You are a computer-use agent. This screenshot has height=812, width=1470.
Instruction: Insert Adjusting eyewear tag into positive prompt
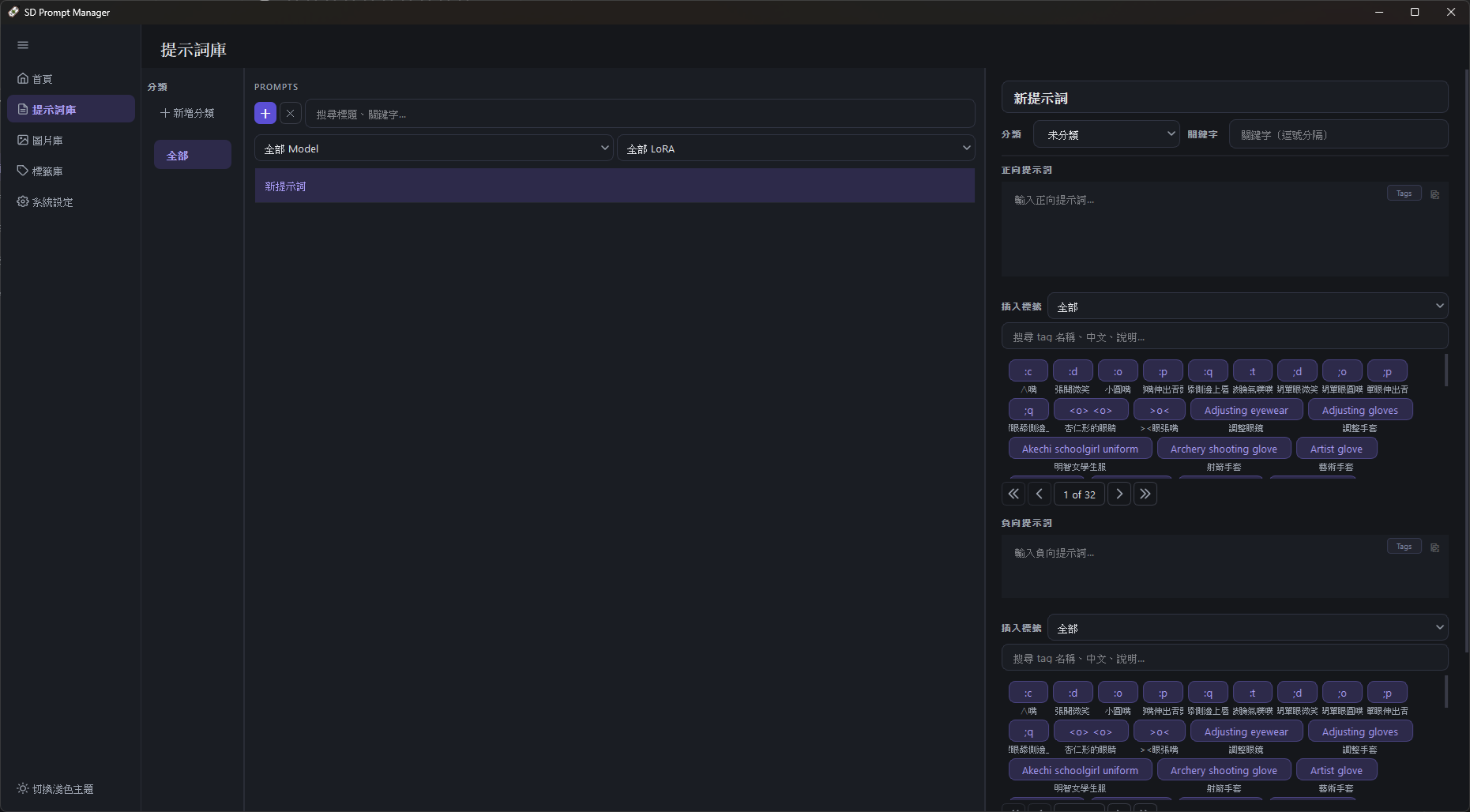pos(1246,410)
